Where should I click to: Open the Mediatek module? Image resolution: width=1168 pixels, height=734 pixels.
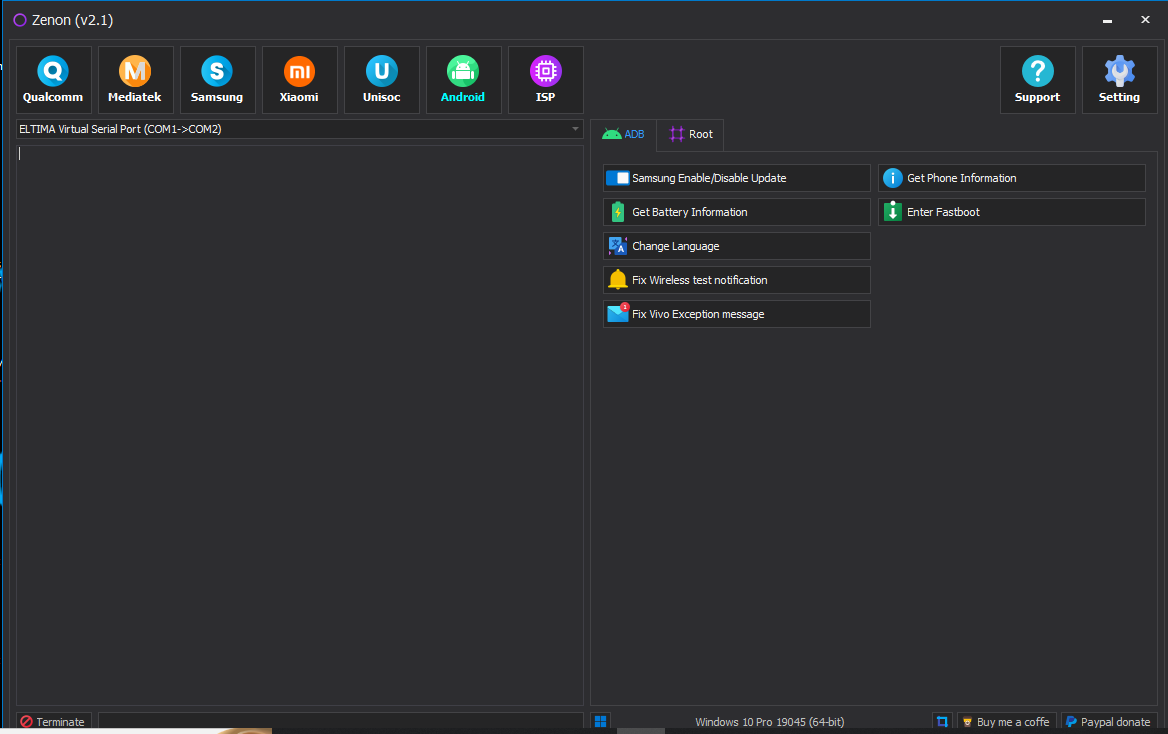tap(136, 80)
